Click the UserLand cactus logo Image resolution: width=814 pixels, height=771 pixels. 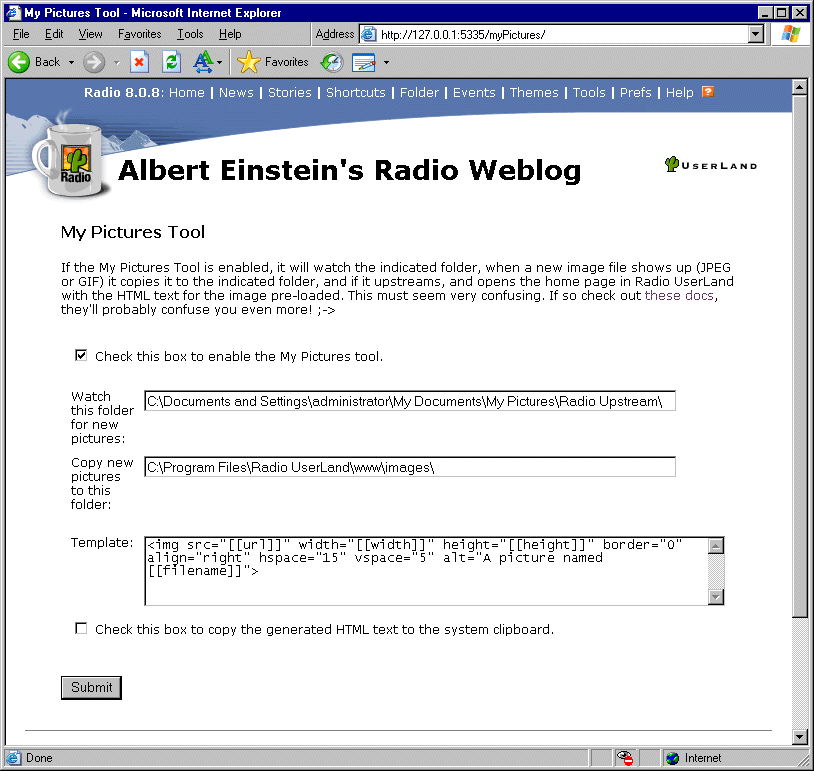click(710, 165)
